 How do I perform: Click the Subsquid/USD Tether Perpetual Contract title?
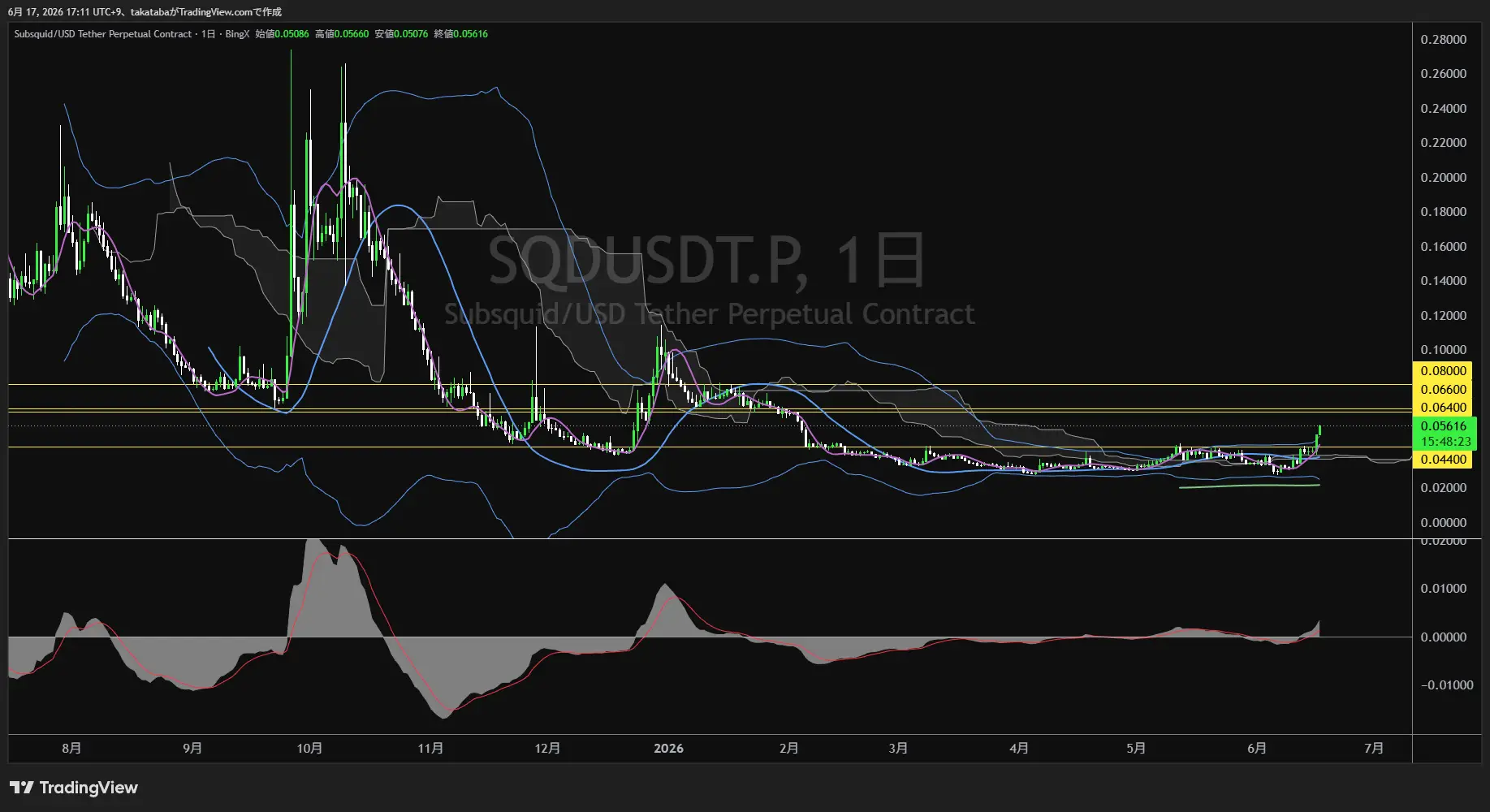pyautogui.click(x=103, y=34)
